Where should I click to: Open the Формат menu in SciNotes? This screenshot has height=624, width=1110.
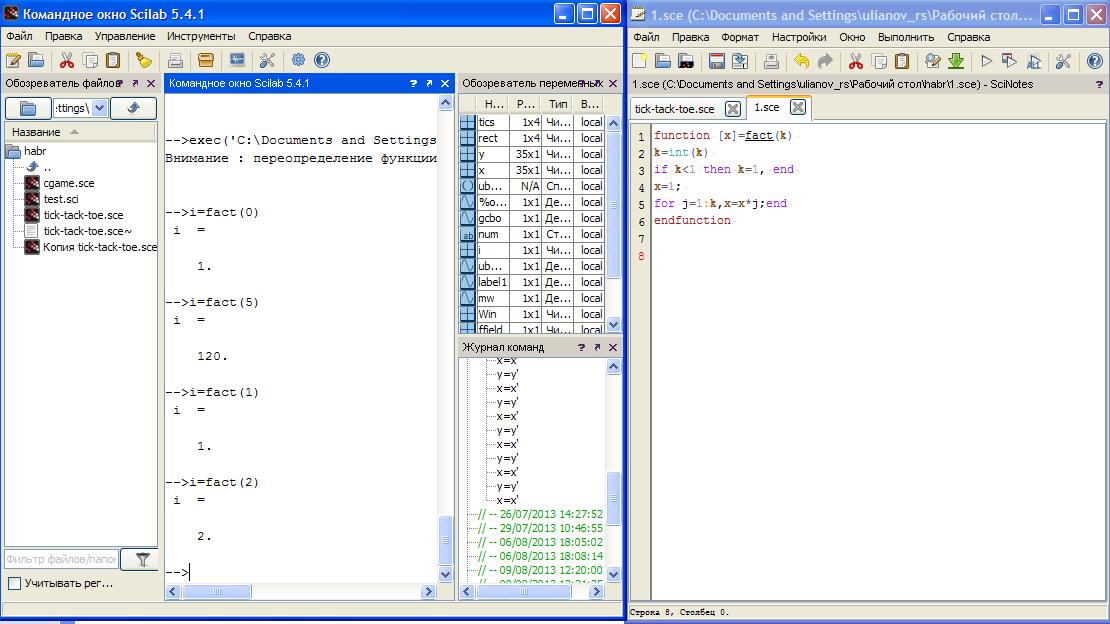[740, 37]
